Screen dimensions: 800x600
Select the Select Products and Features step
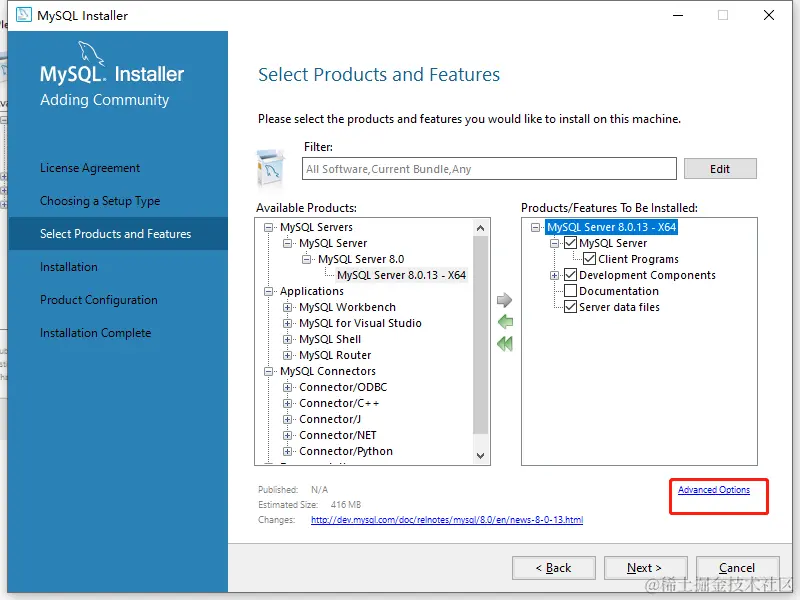pos(116,234)
